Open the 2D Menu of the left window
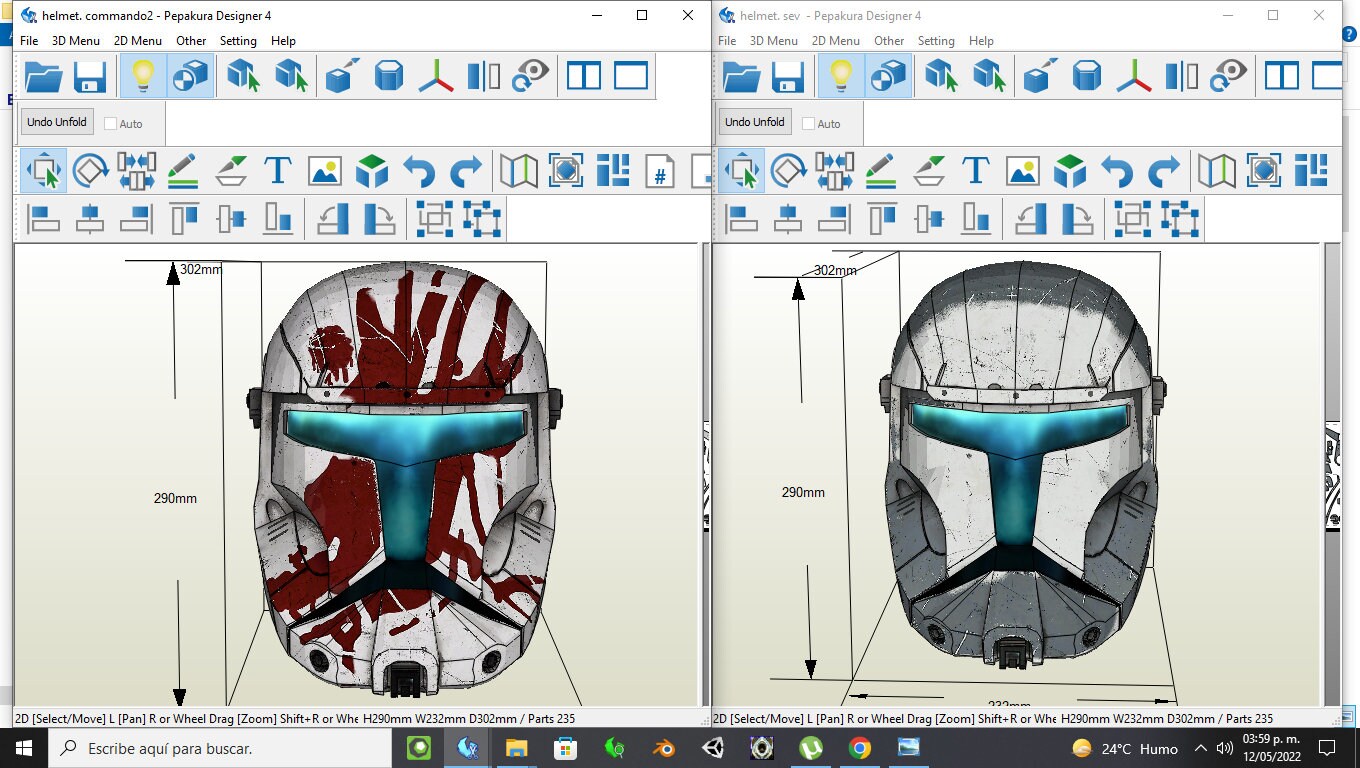This screenshot has width=1360, height=768. click(x=137, y=41)
